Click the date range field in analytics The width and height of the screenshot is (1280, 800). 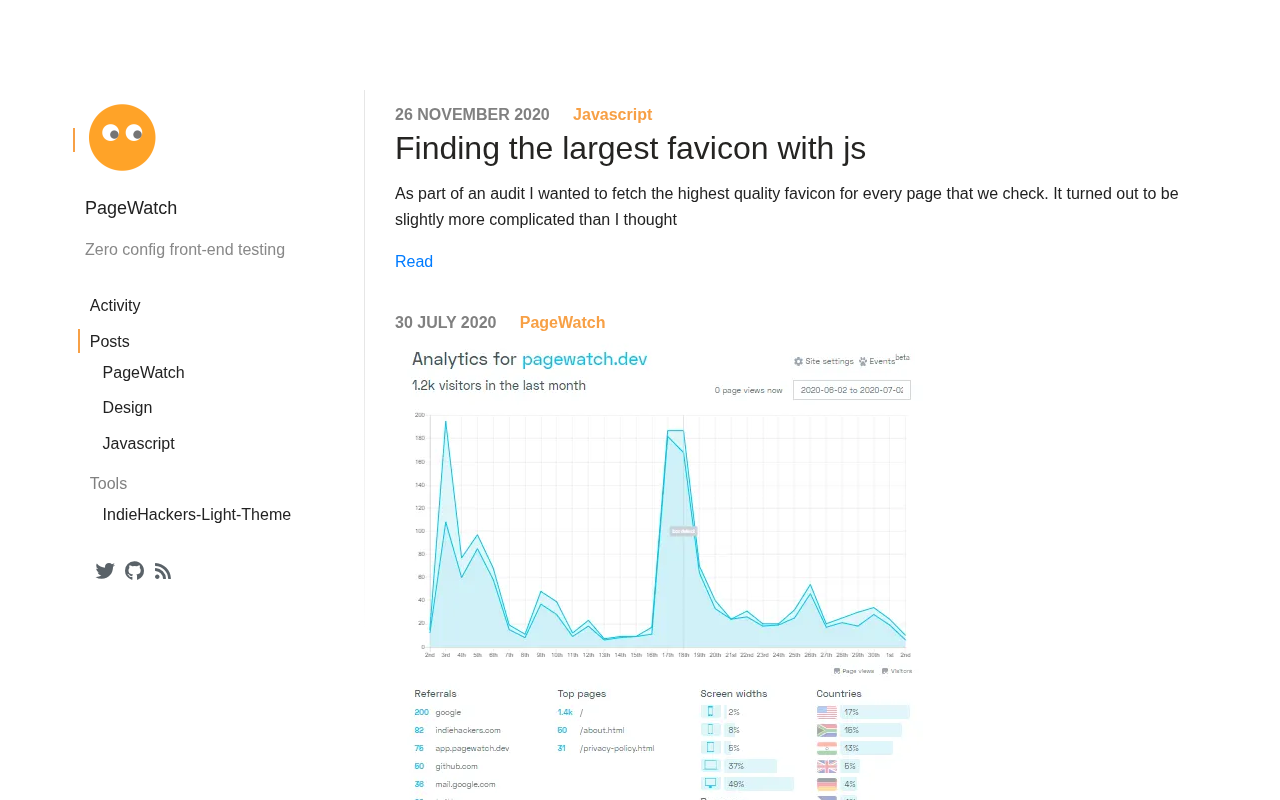click(851, 390)
